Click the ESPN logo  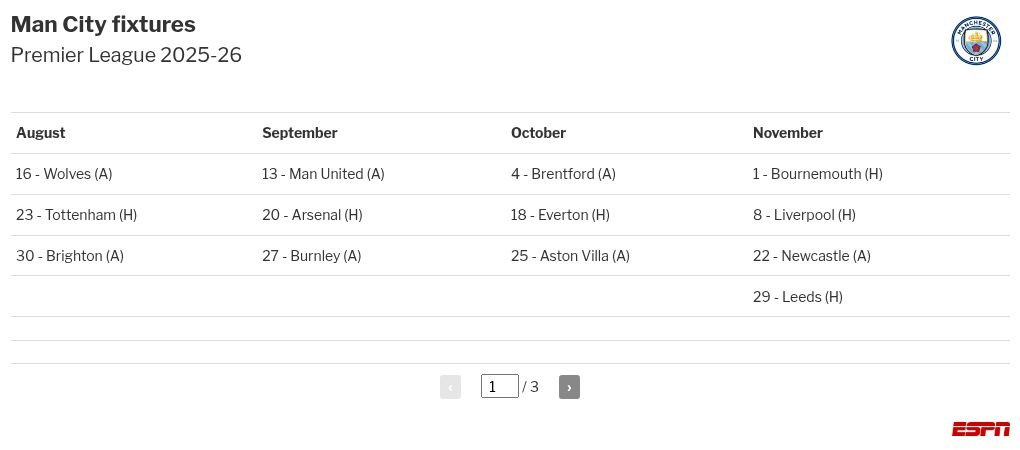click(980, 429)
